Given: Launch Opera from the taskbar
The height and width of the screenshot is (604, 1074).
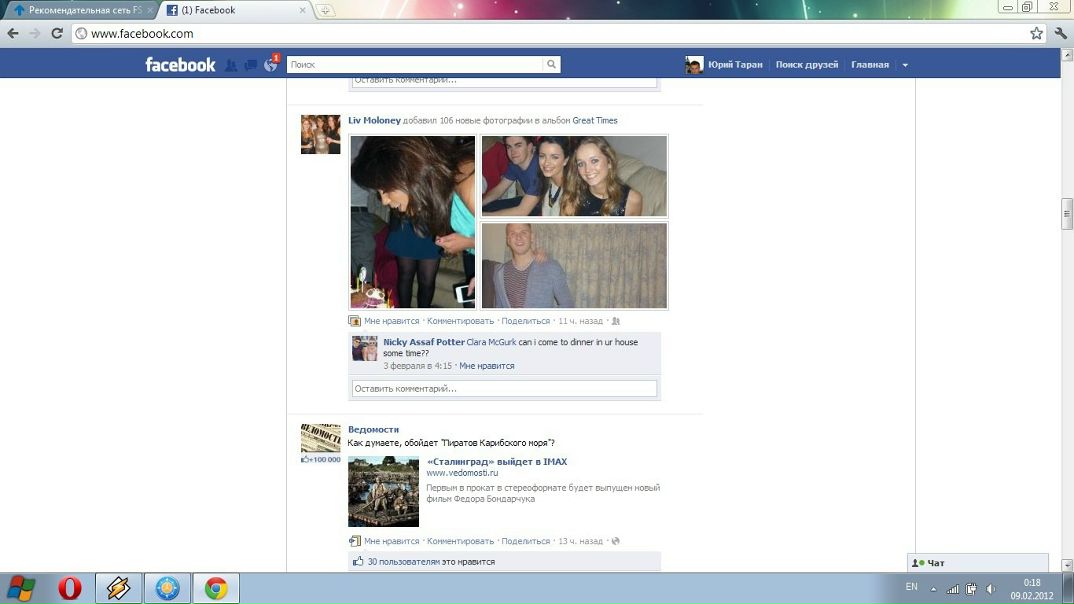Looking at the screenshot, I should [70, 588].
